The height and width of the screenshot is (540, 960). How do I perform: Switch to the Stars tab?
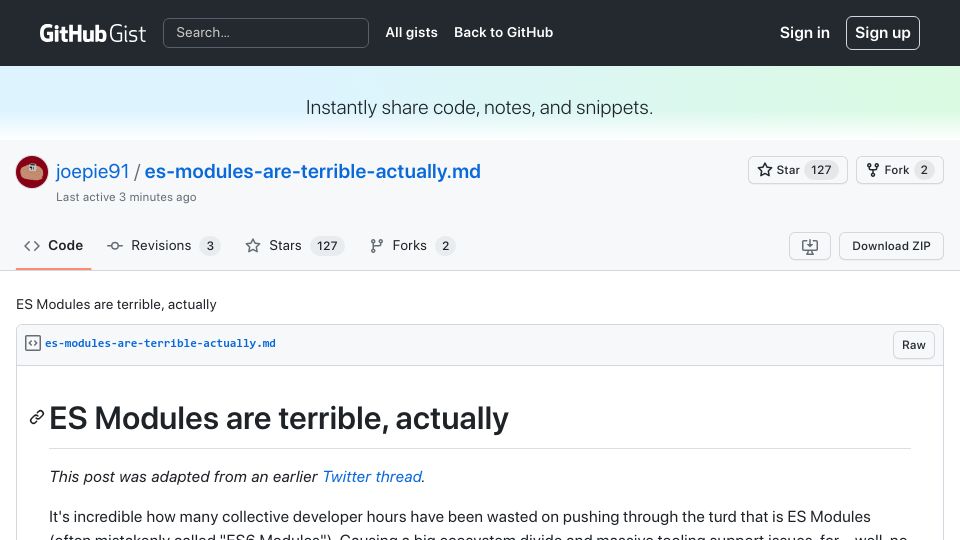pos(294,246)
